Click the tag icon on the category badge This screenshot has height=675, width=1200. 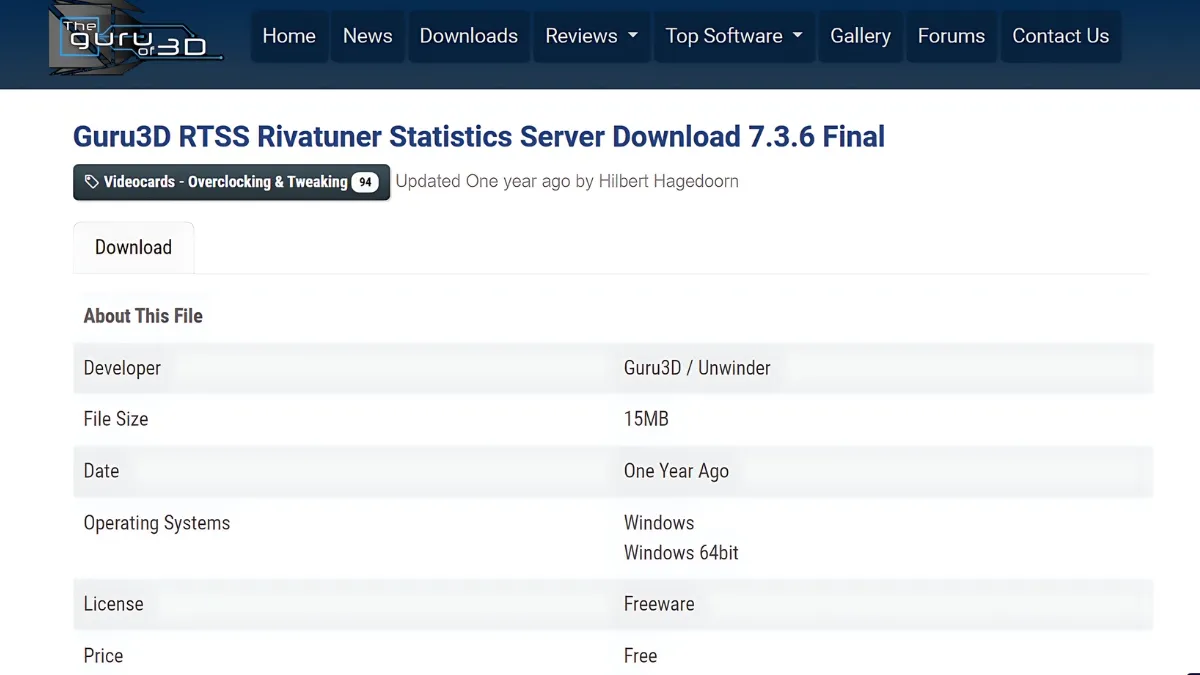tap(90, 182)
